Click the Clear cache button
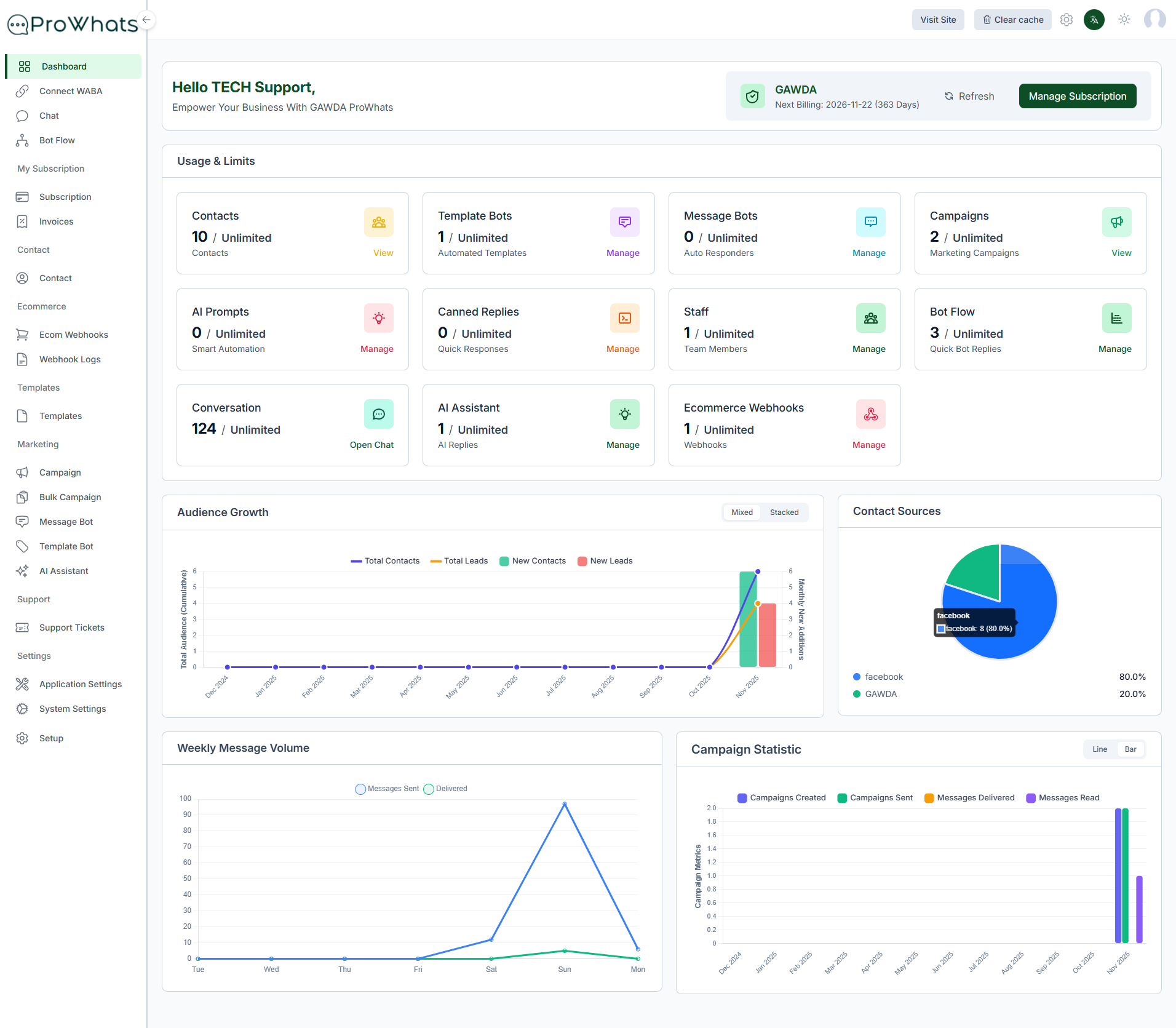This screenshot has width=1176, height=1028. [1013, 20]
